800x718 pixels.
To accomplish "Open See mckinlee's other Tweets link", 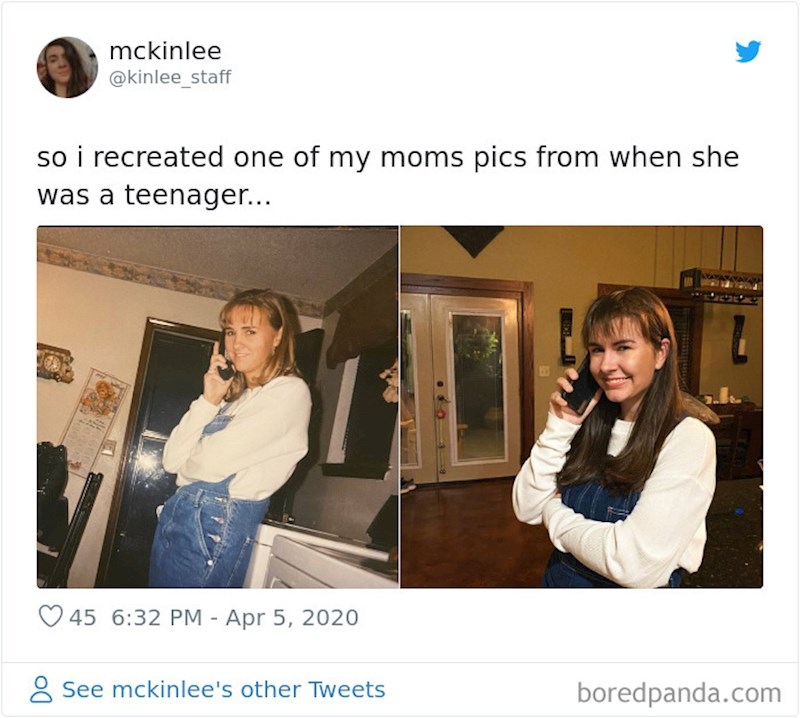I will pos(223,690).
